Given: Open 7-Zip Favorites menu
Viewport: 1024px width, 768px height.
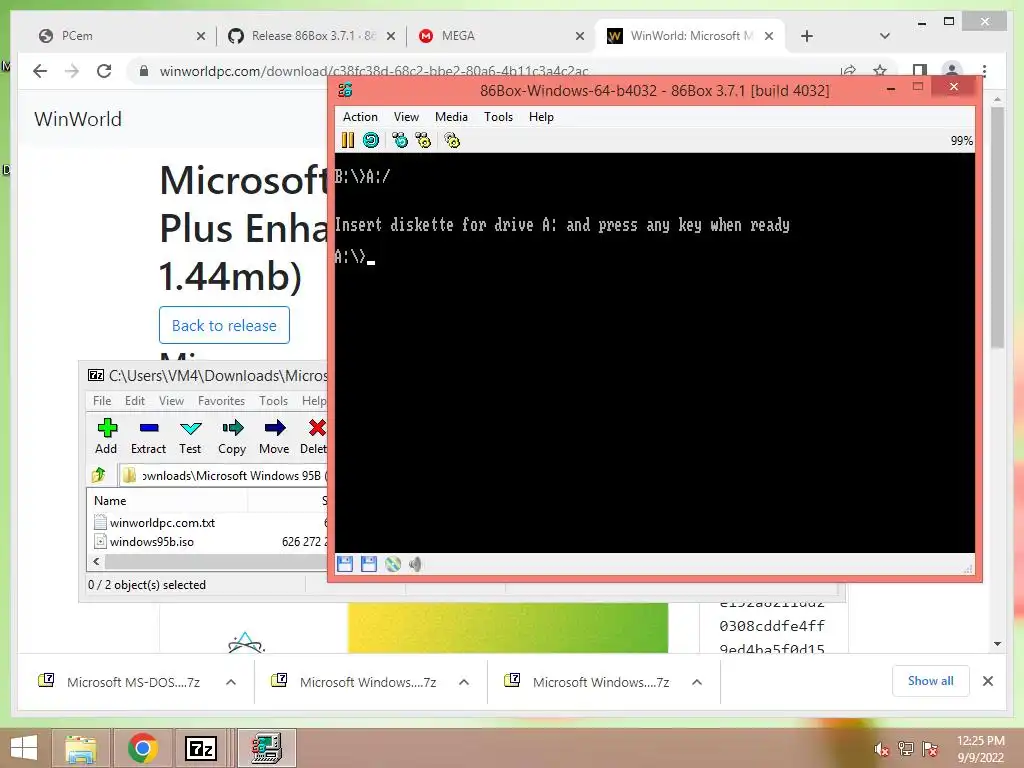Looking at the screenshot, I should [x=221, y=400].
